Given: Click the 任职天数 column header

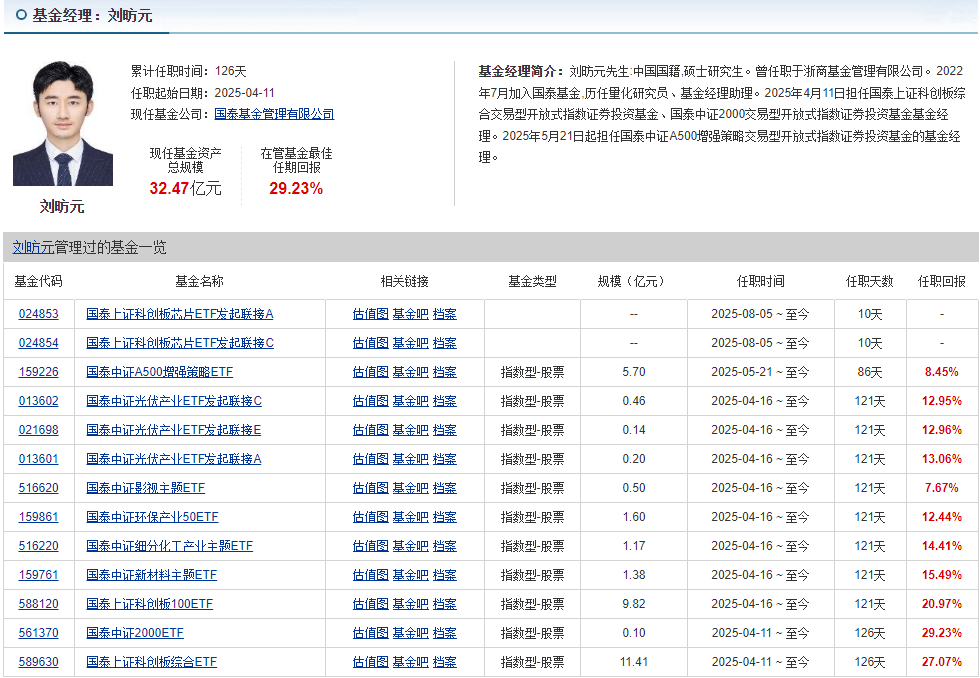Looking at the screenshot, I should pyautogui.click(x=869, y=281).
